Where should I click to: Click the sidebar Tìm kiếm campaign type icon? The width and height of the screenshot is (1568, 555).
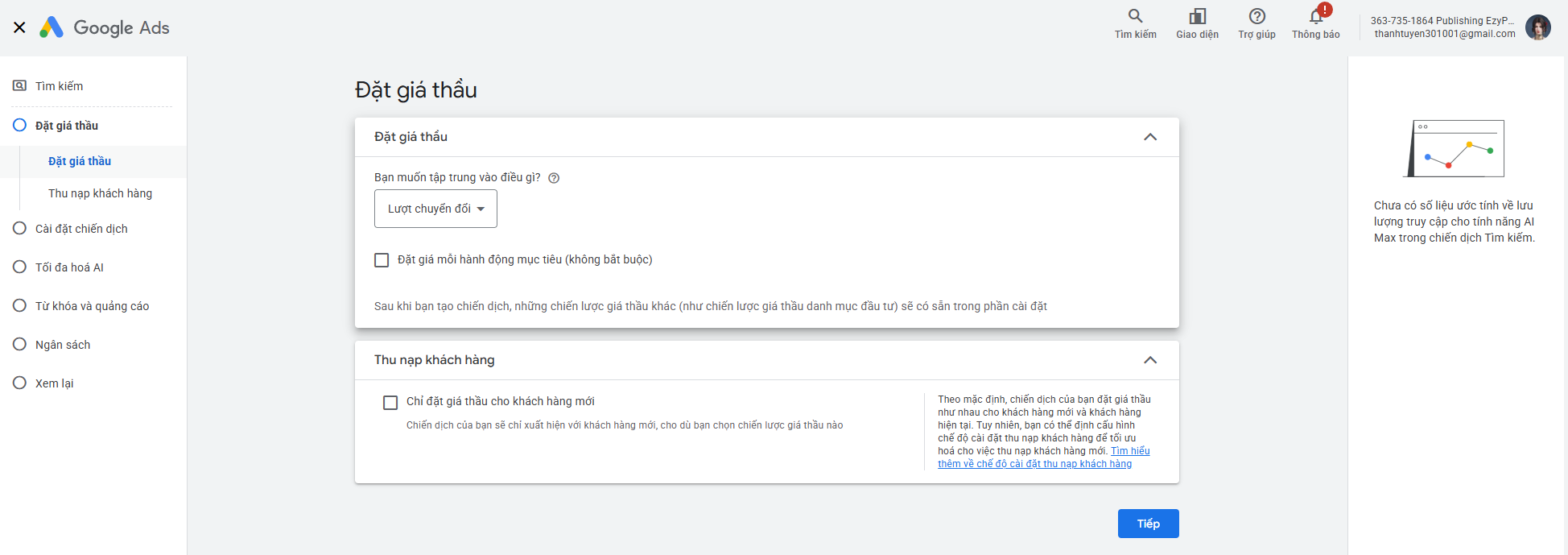19,85
